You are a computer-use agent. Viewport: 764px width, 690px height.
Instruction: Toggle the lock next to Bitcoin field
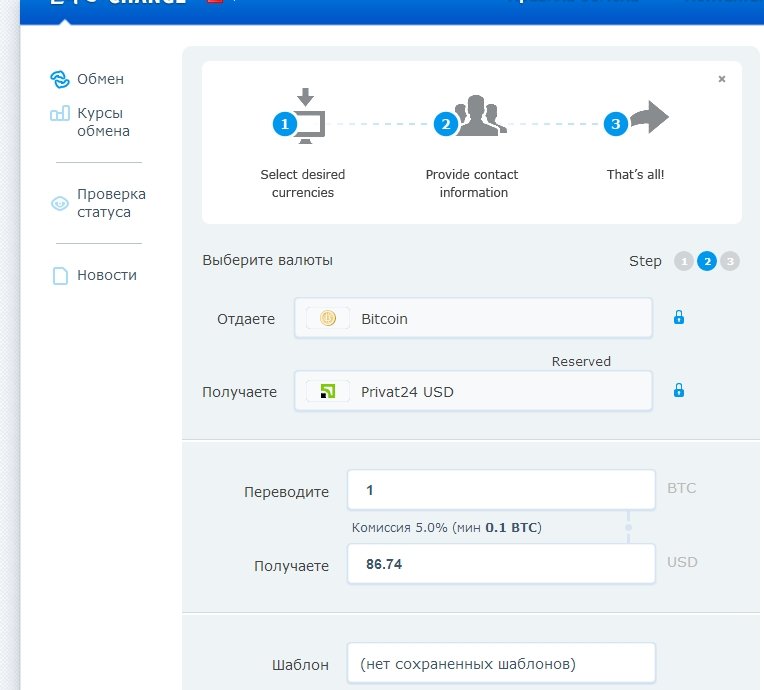click(679, 317)
